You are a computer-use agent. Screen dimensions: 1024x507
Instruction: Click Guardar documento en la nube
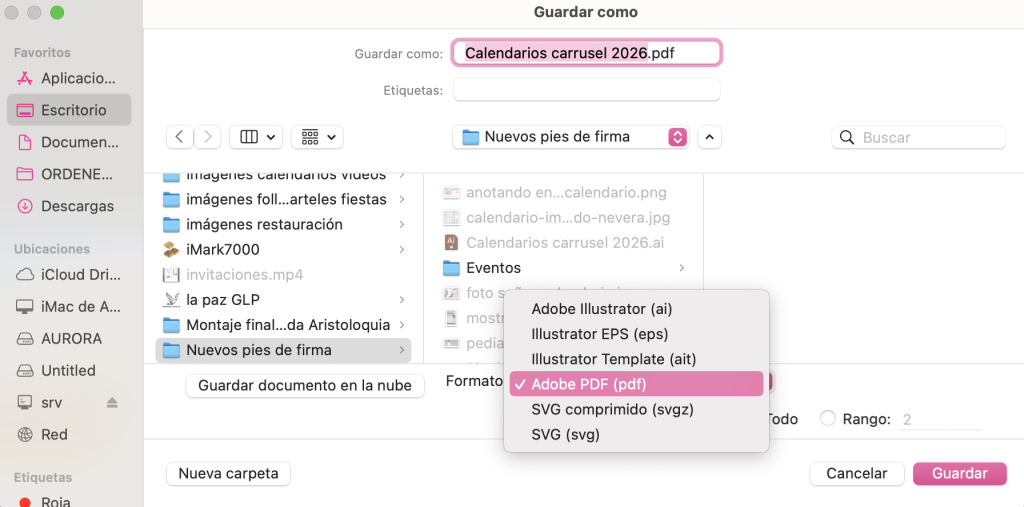click(305, 385)
